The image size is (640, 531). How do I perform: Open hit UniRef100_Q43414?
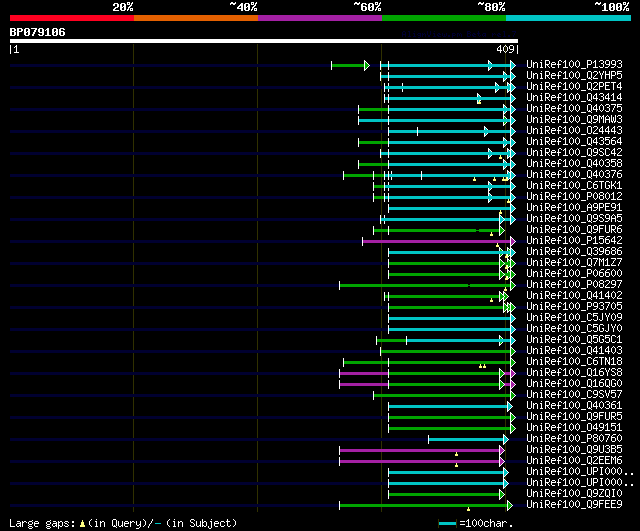[574, 98]
